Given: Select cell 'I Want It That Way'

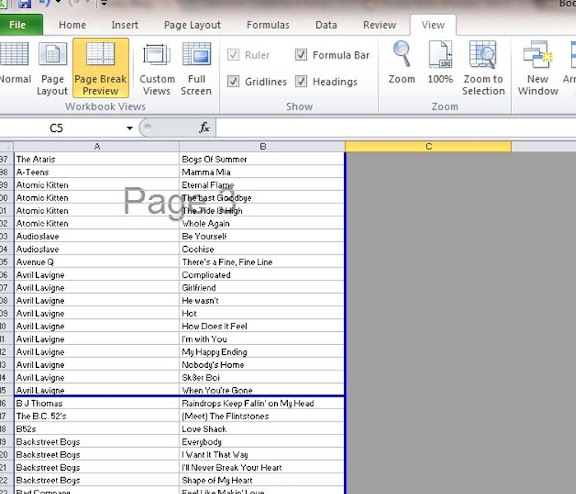Looking at the screenshot, I should pyautogui.click(x=262, y=455).
